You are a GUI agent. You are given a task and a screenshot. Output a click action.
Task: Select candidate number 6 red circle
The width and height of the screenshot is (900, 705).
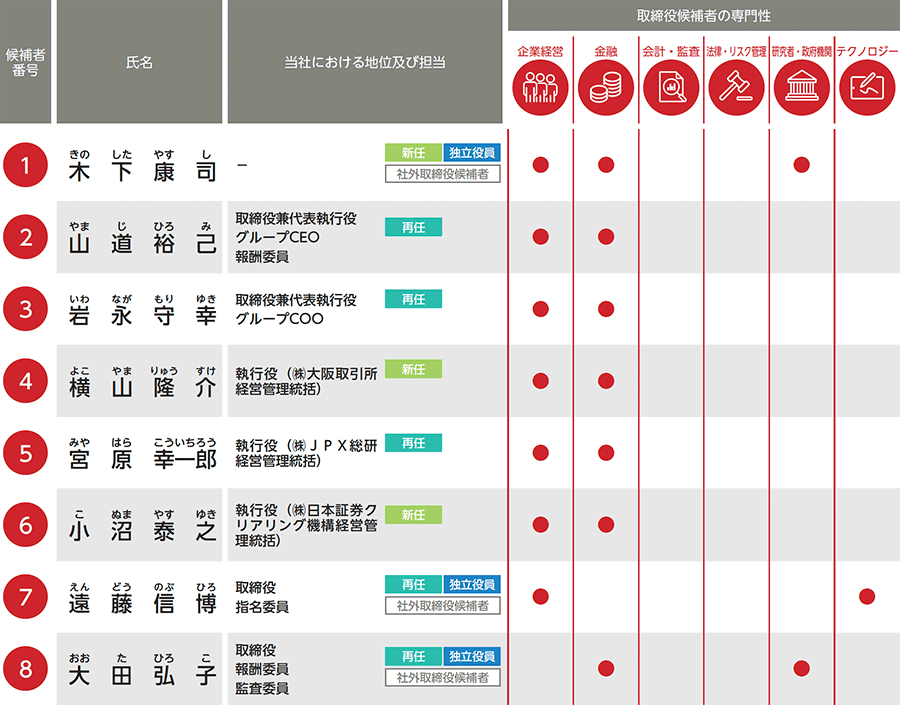click(25, 525)
